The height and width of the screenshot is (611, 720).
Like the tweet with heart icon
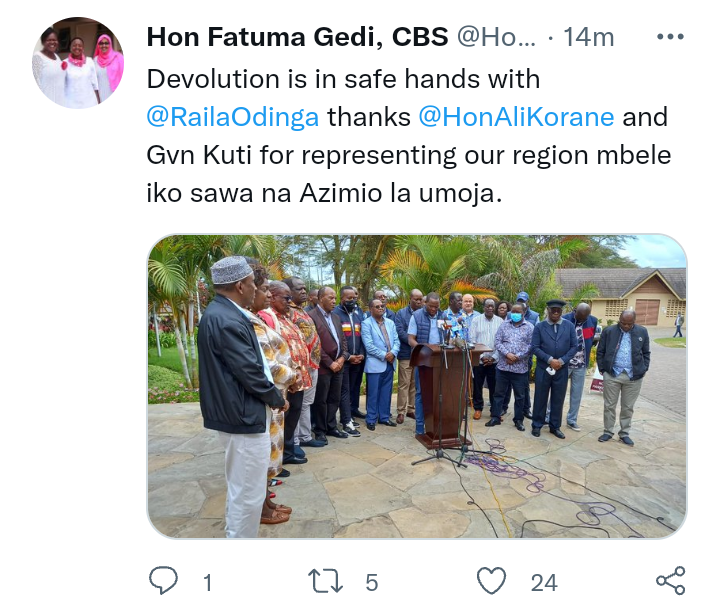tap(491, 581)
